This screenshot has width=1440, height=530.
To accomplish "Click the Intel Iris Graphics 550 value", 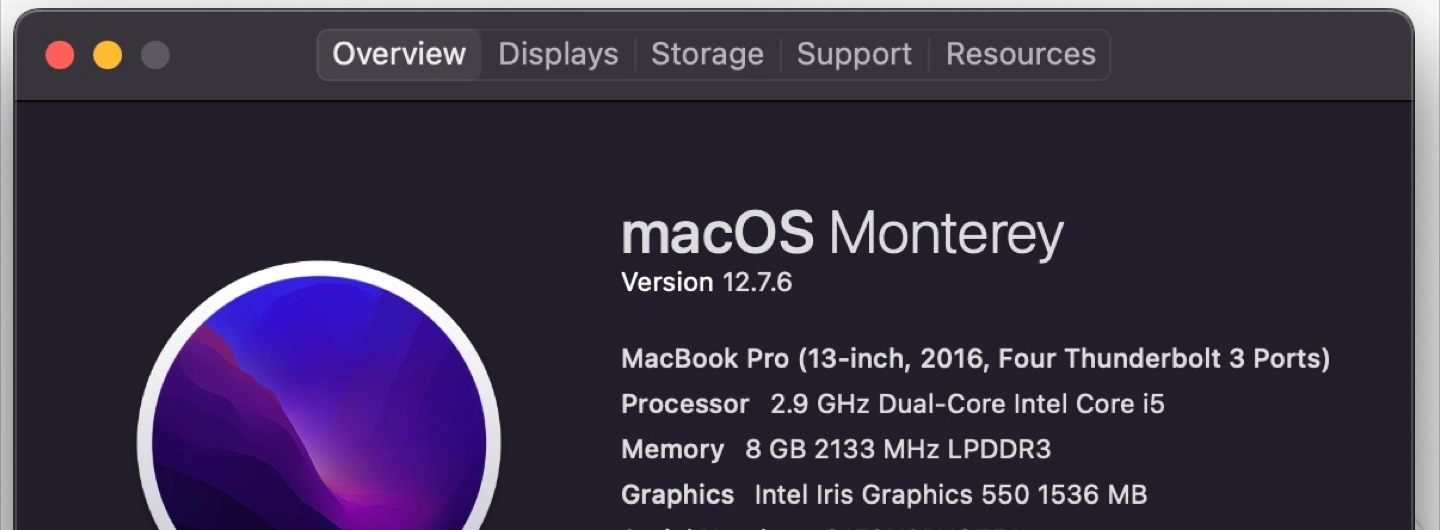I will click(950, 495).
